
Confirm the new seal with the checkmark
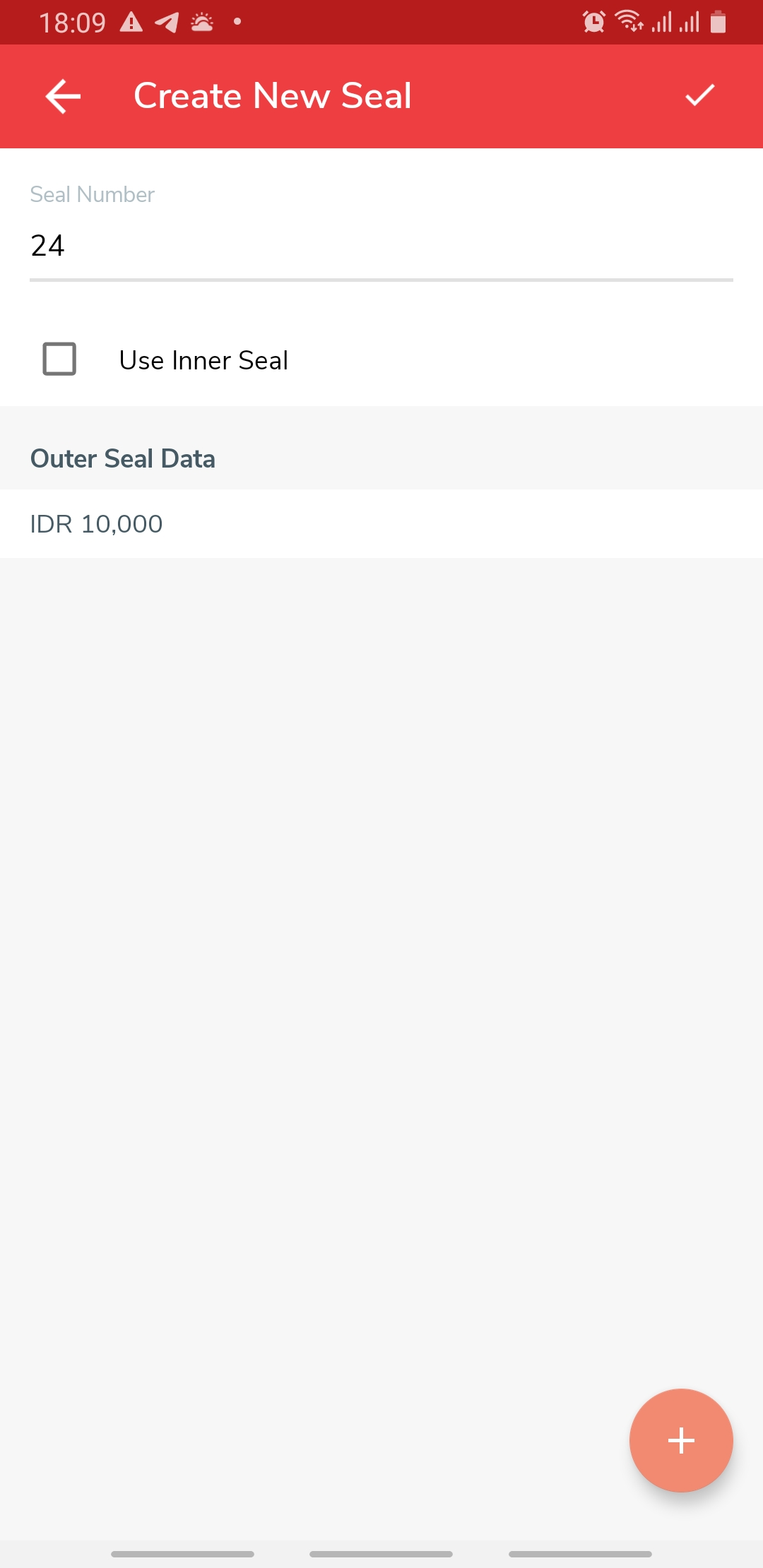coord(700,95)
